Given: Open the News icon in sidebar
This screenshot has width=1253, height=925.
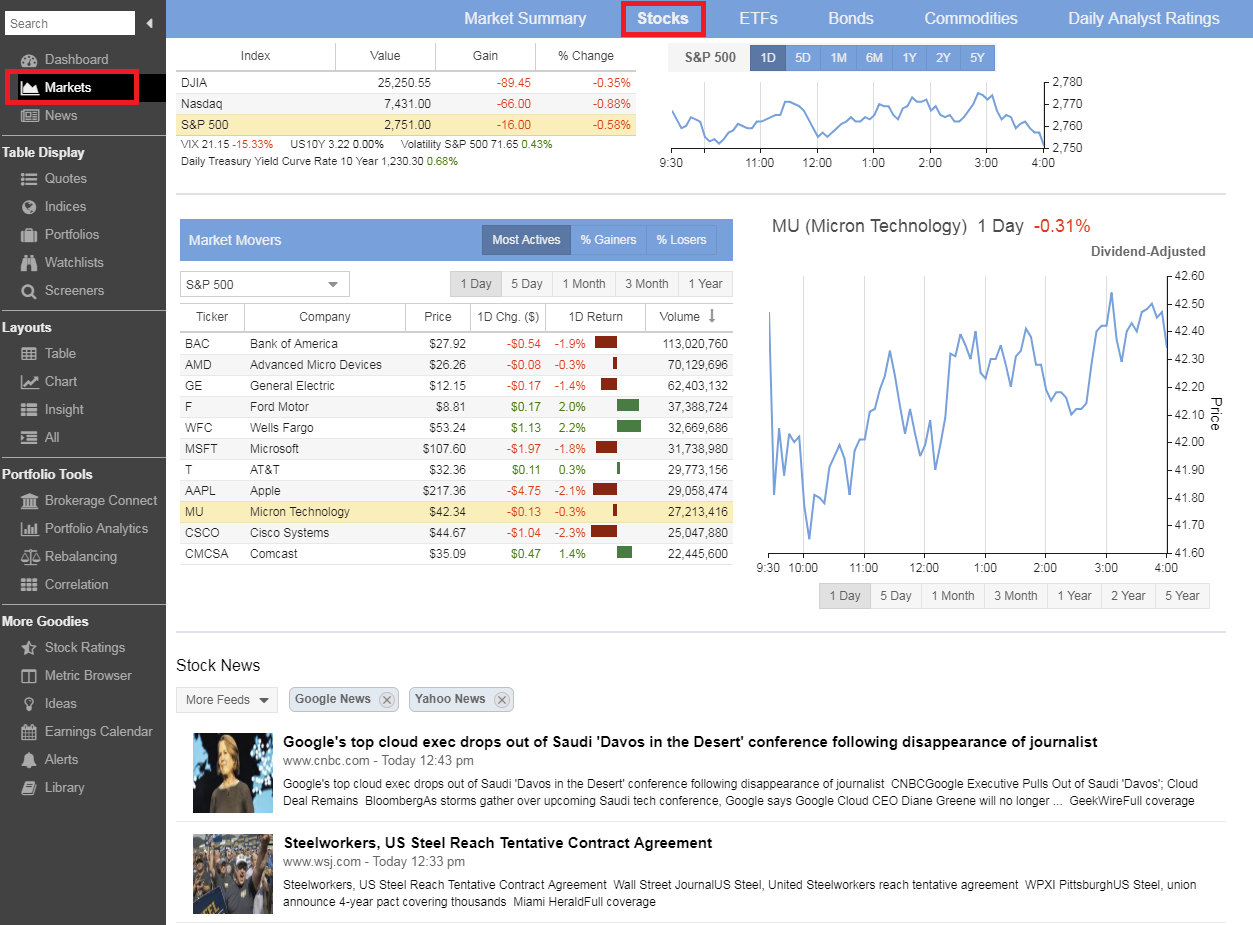Looking at the screenshot, I should pyautogui.click(x=29, y=116).
